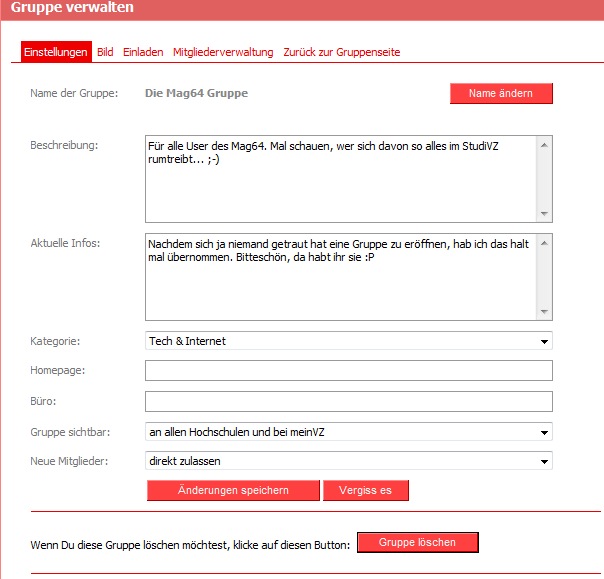The image size is (604, 579).
Task: Click scroll-up arrow of Beschreibung box
Action: coord(544,145)
